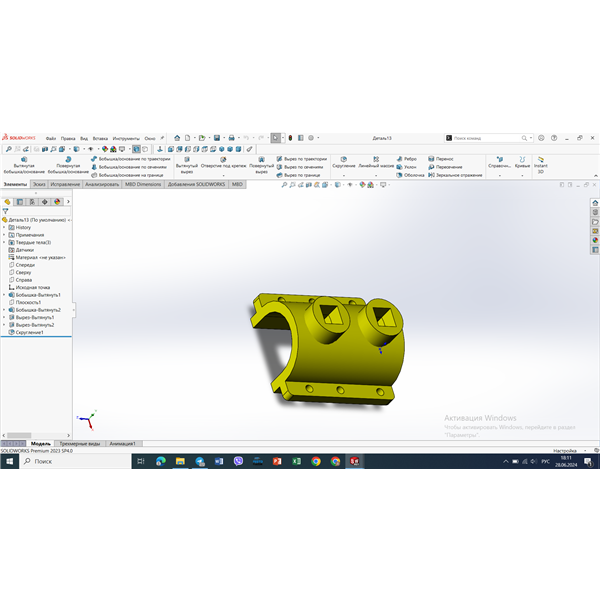This screenshot has width=600, height=600.
Task: Select Вырез по траектории
Action: (302, 159)
